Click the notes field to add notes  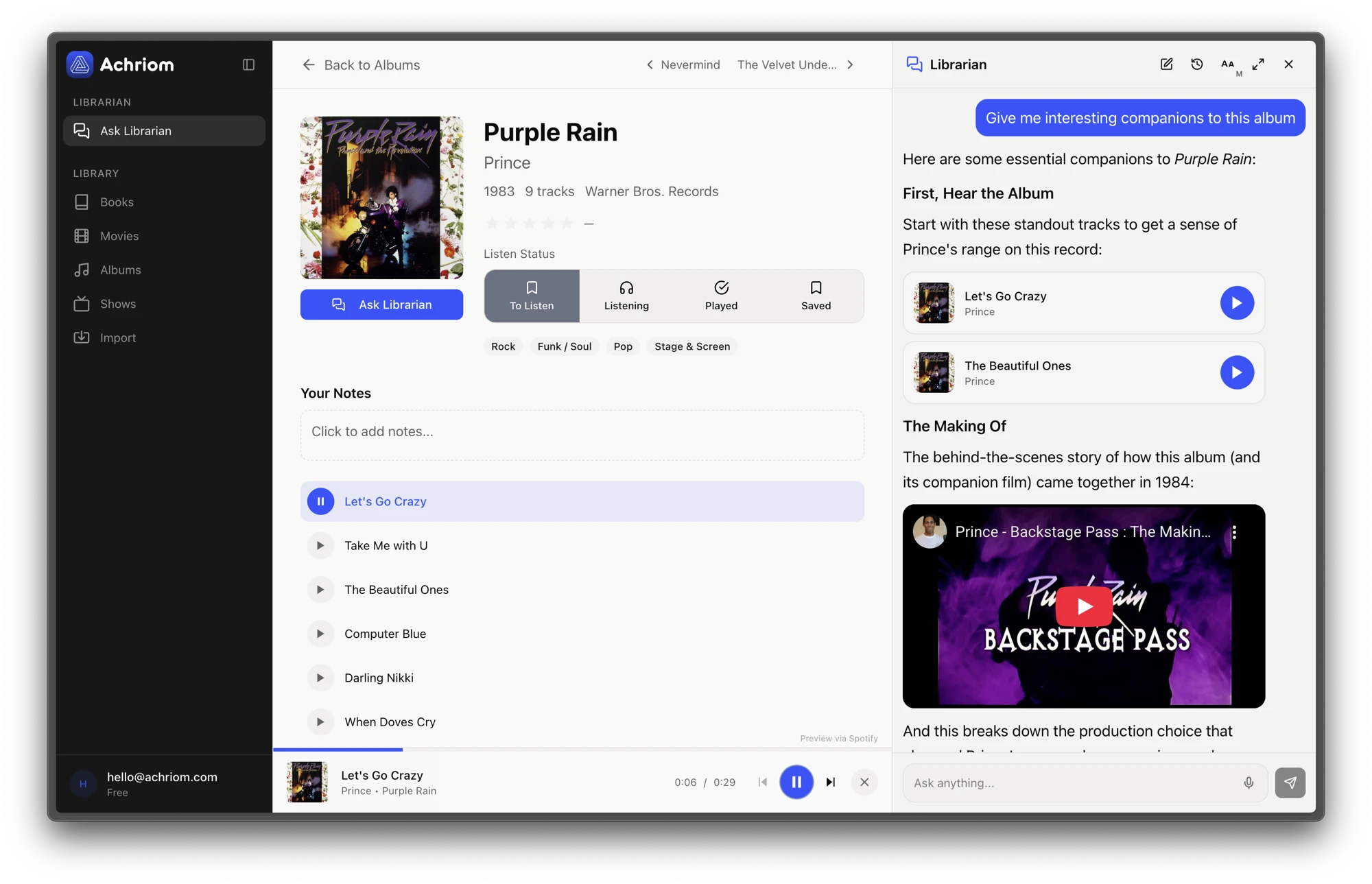(x=582, y=435)
